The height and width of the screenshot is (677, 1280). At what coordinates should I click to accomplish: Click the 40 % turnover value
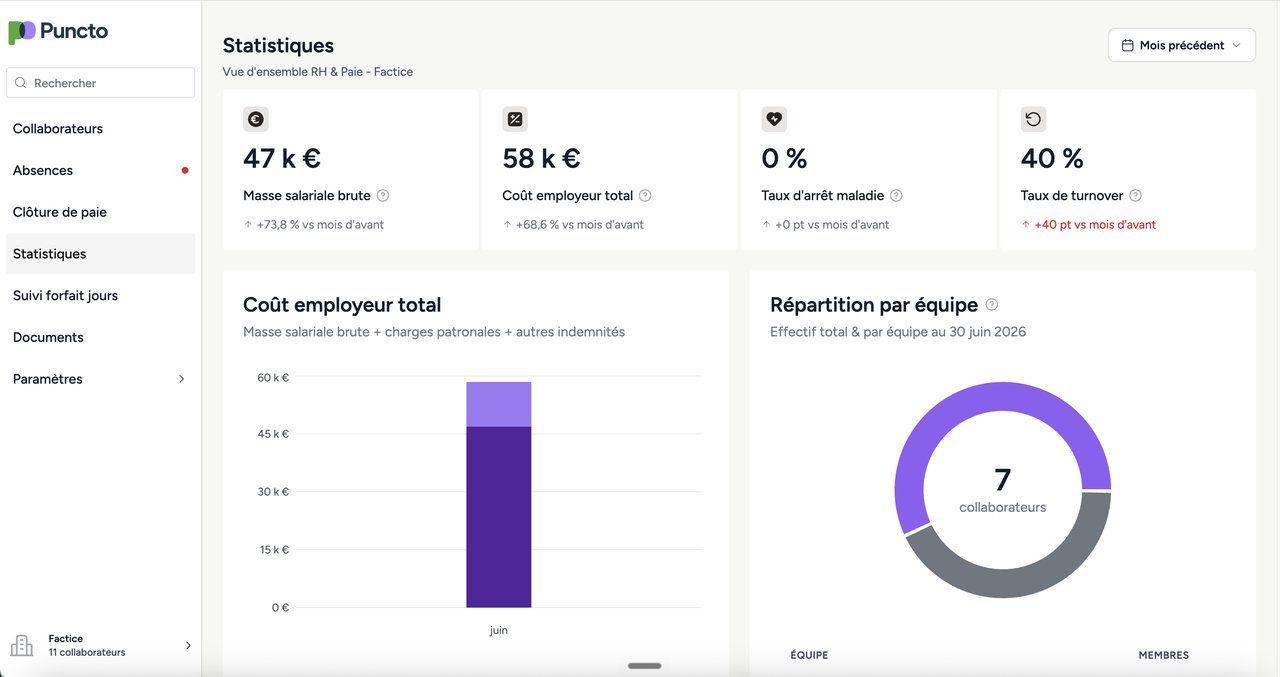coord(1052,158)
